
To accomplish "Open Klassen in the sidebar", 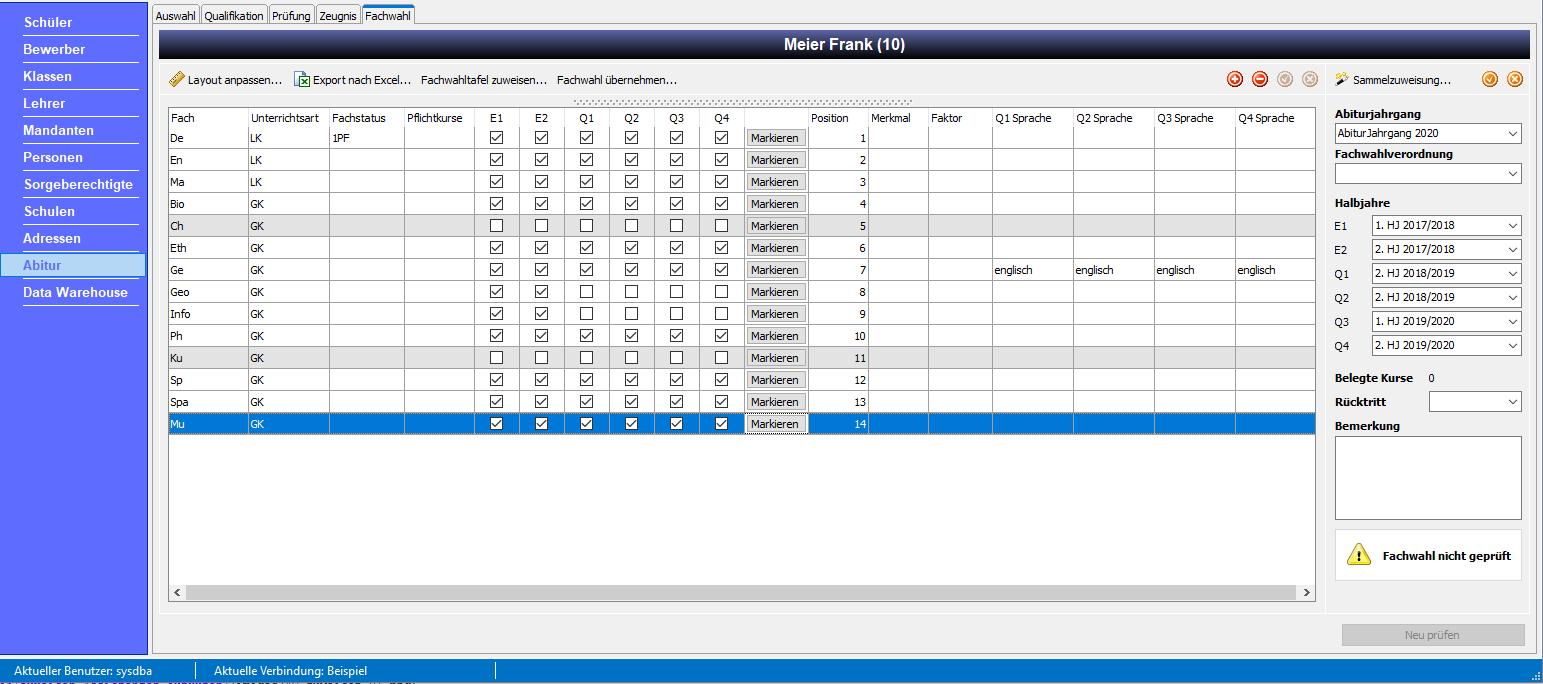I will tap(48, 76).
